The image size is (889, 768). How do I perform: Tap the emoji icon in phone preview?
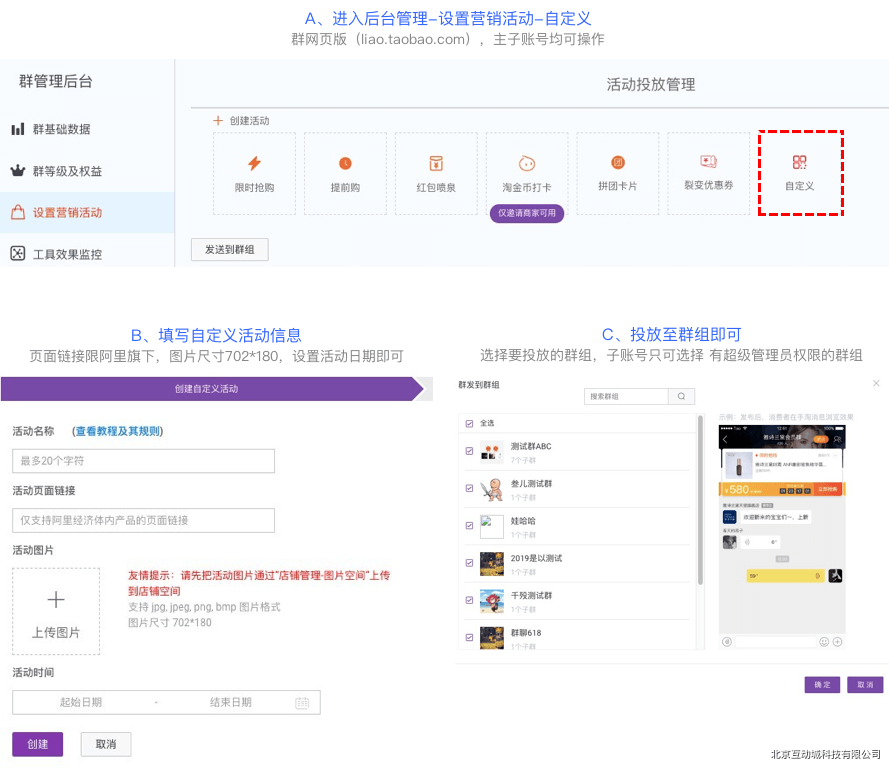pos(824,642)
